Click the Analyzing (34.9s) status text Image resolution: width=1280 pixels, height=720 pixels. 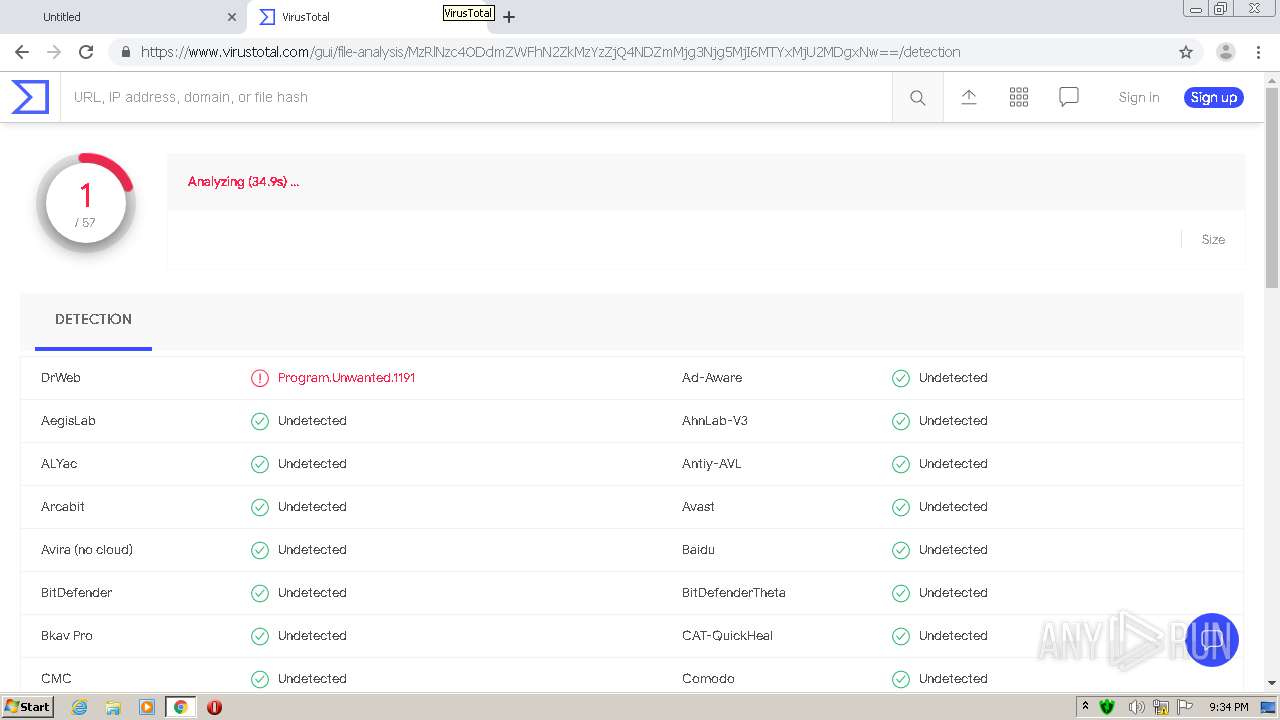tap(243, 182)
